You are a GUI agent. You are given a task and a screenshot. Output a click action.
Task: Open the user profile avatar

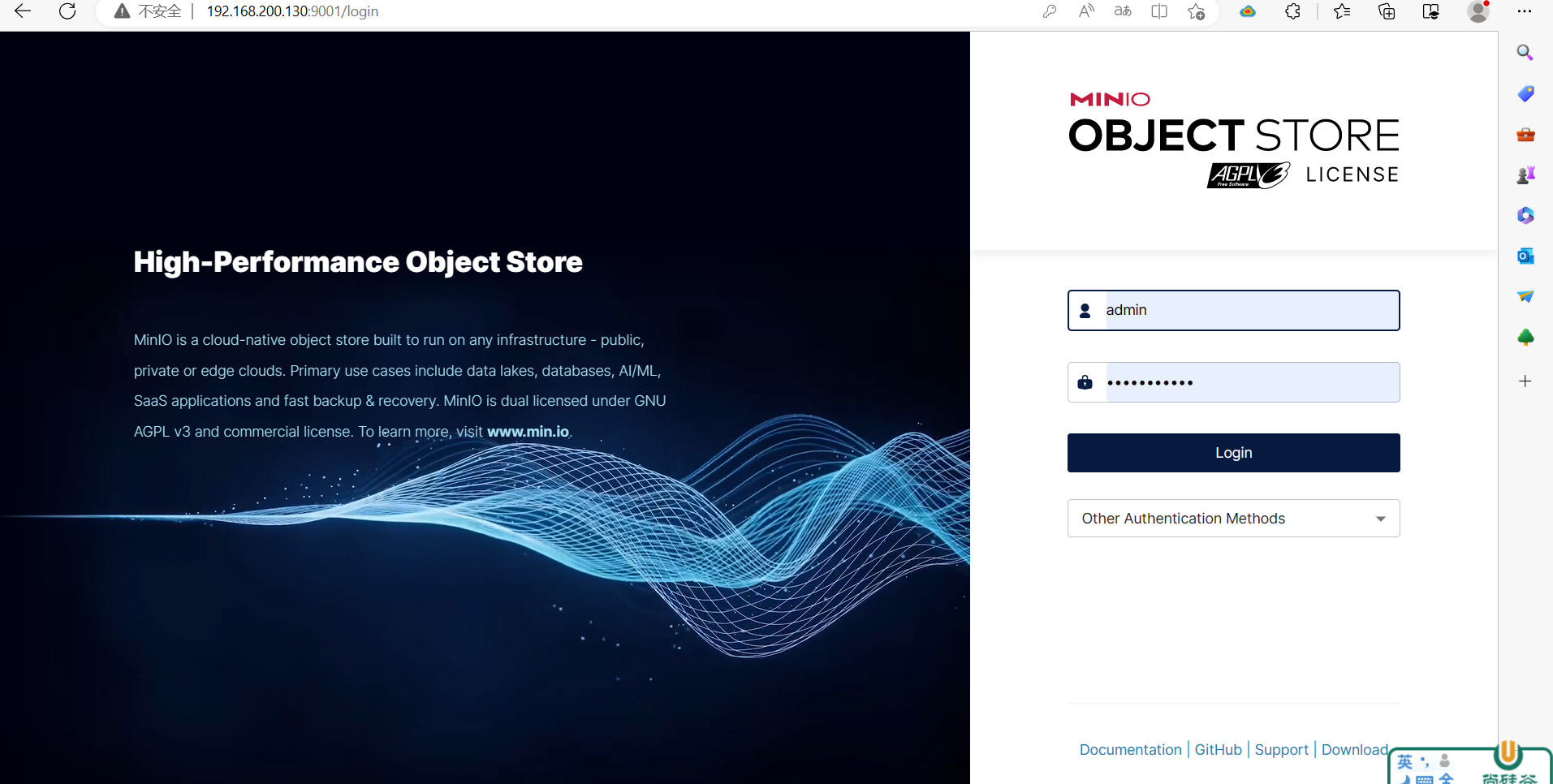[x=1478, y=11]
